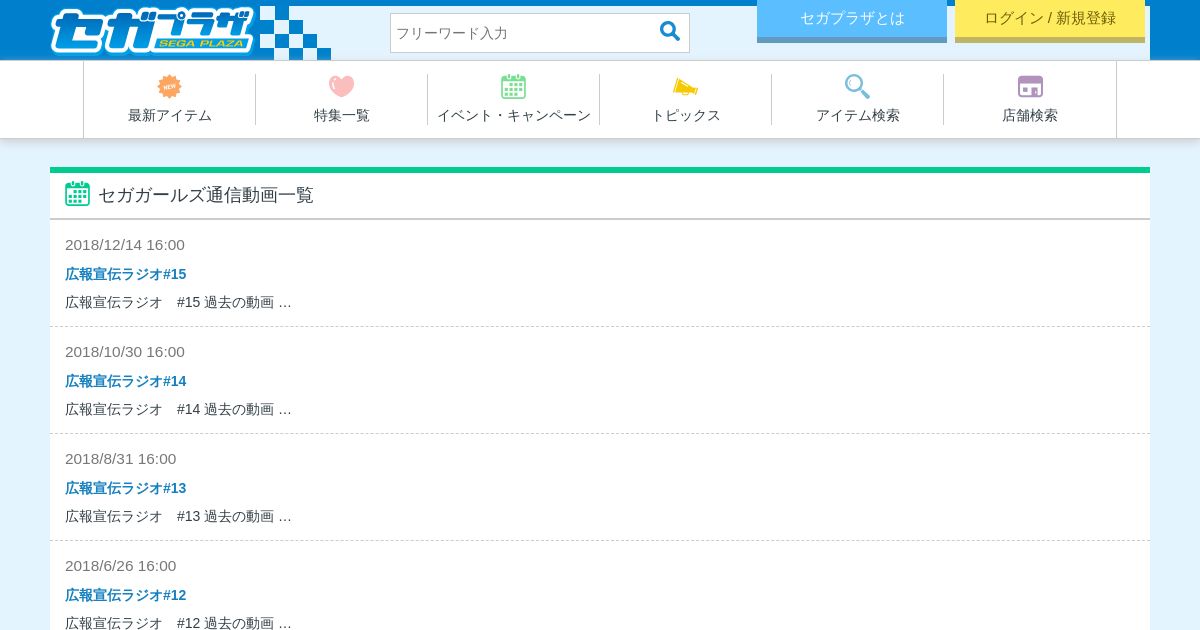Click the magnifier search button icon
This screenshot has height=630, width=1200.
pyautogui.click(x=670, y=31)
